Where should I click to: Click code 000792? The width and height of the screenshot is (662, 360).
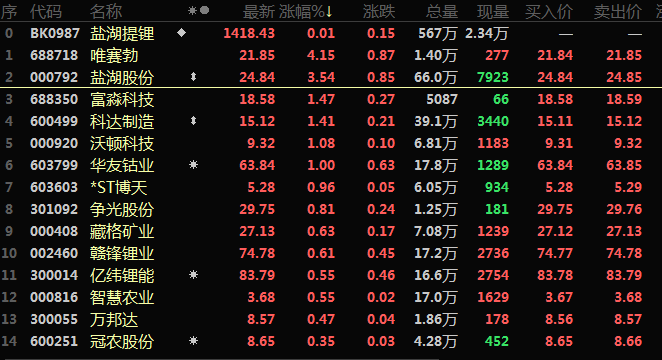54,77
